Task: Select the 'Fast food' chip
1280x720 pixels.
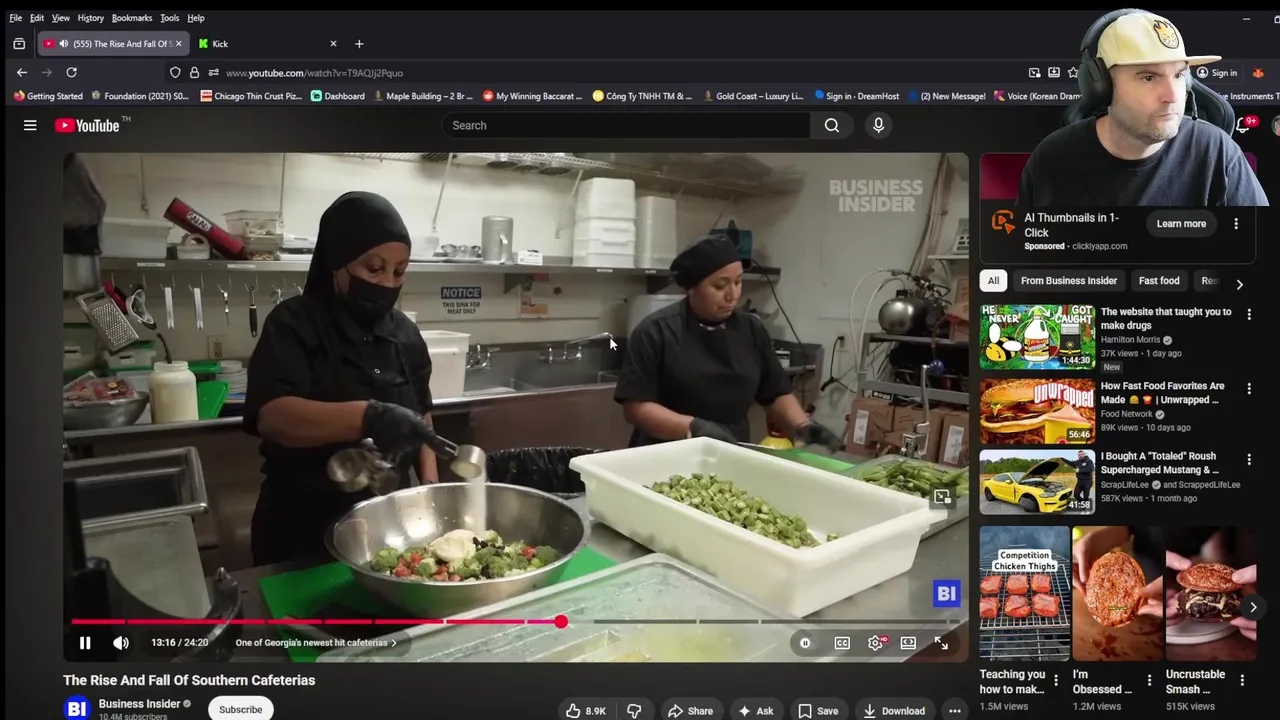Action: click(x=1159, y=281)
